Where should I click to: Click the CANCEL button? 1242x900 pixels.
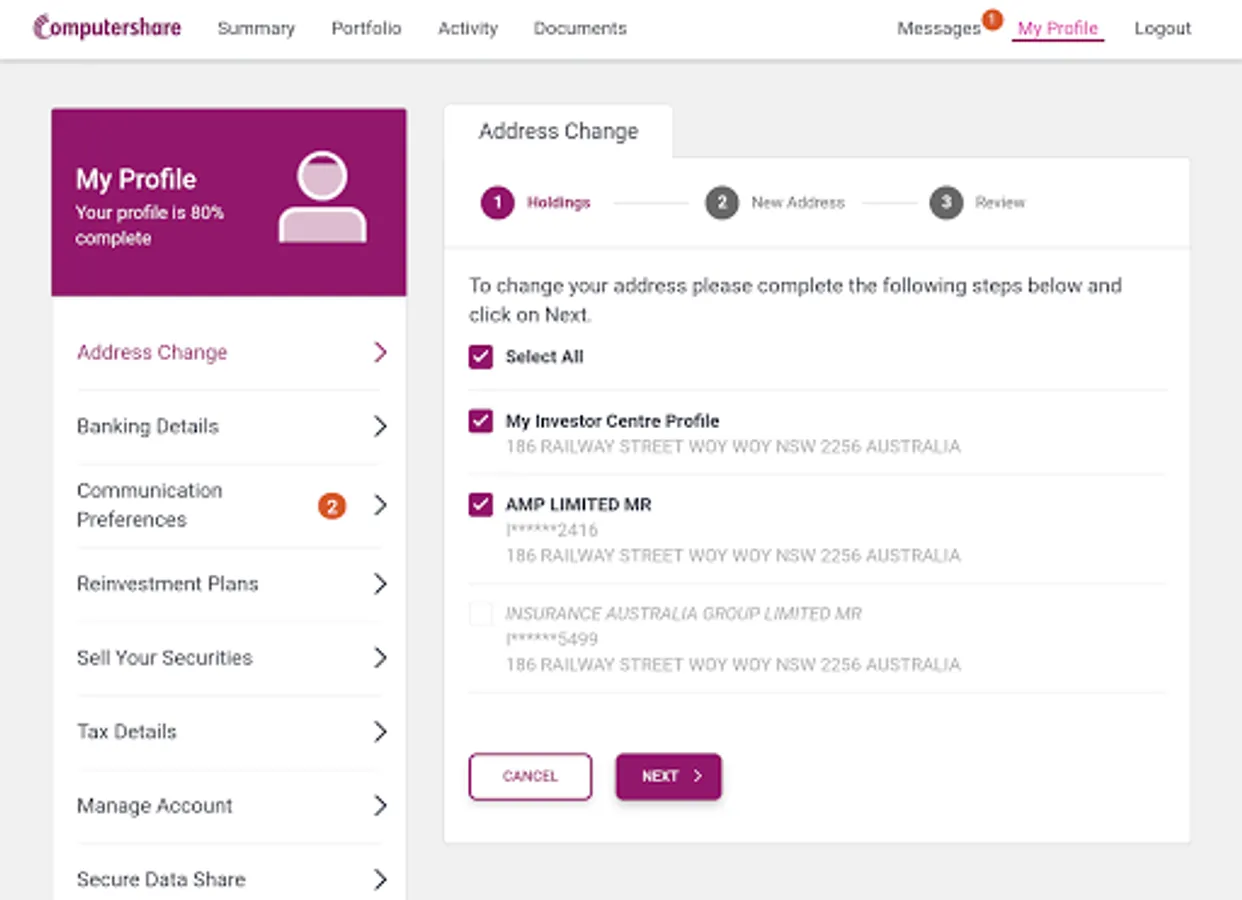coord(530,776)
